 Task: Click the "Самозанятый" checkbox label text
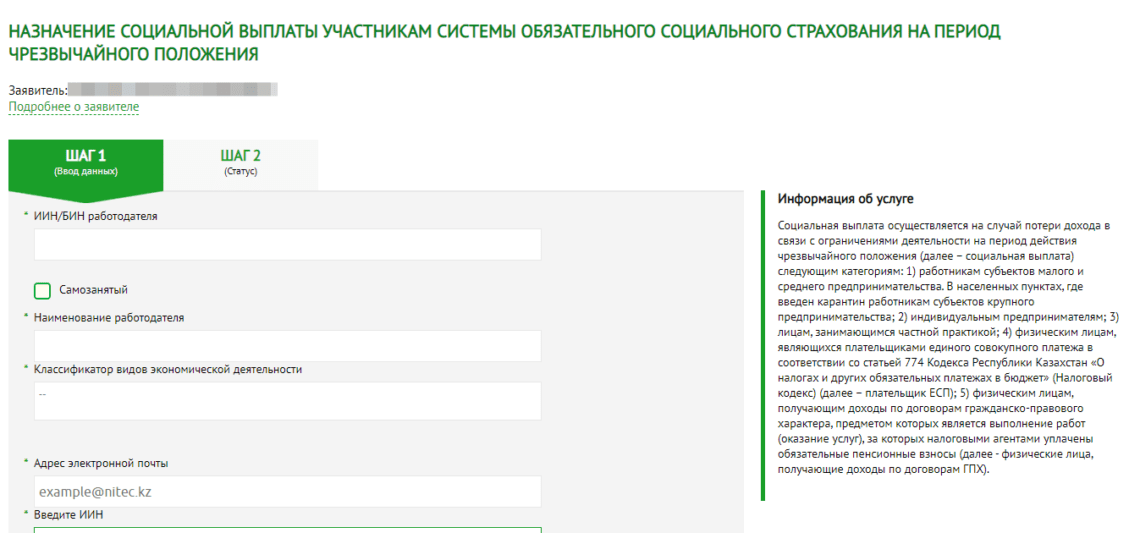point(93,290)
